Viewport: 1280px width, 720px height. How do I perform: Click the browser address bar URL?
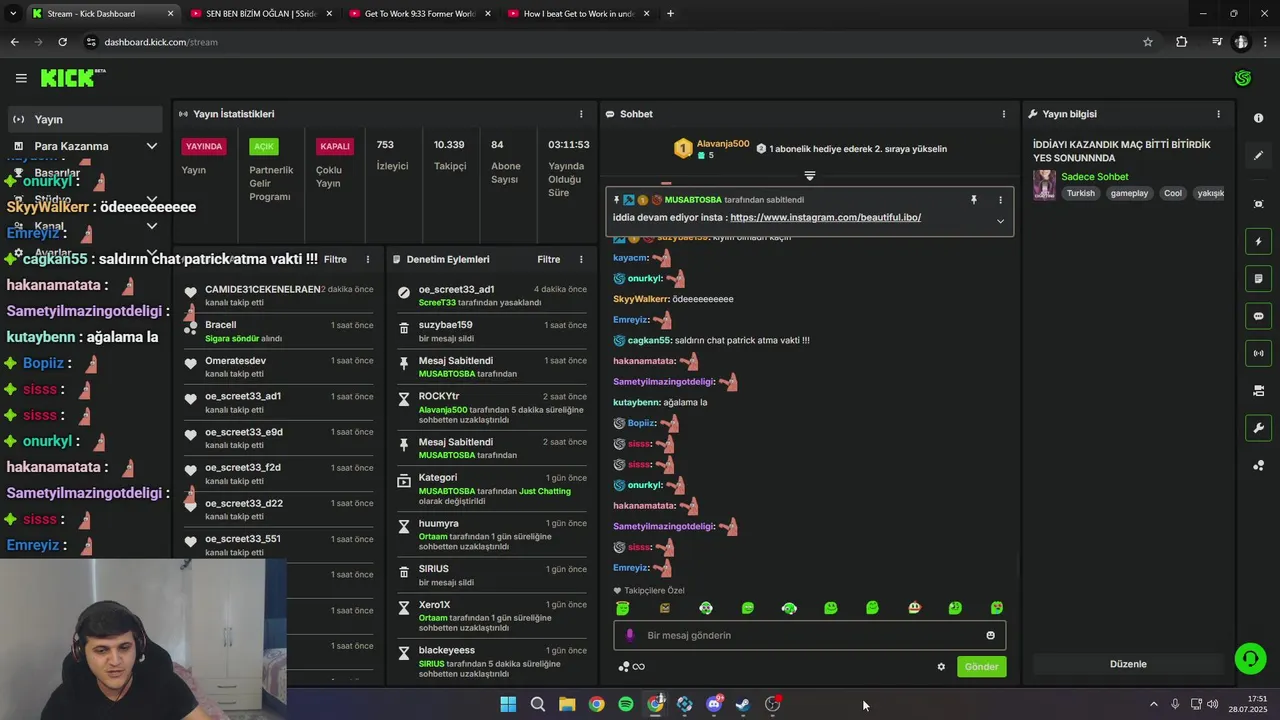pos(161,42)
